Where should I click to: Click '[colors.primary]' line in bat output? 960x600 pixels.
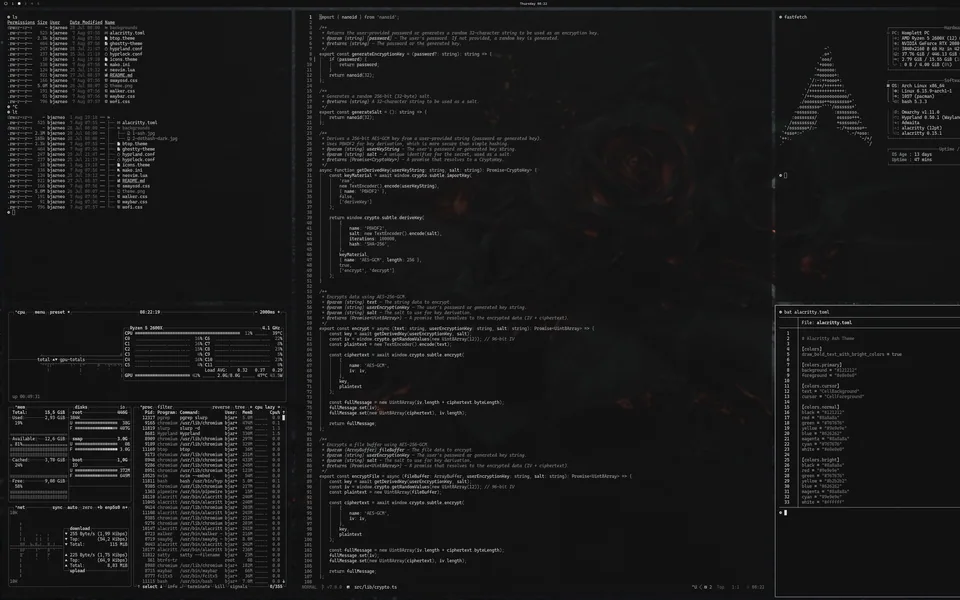point(822,365)
